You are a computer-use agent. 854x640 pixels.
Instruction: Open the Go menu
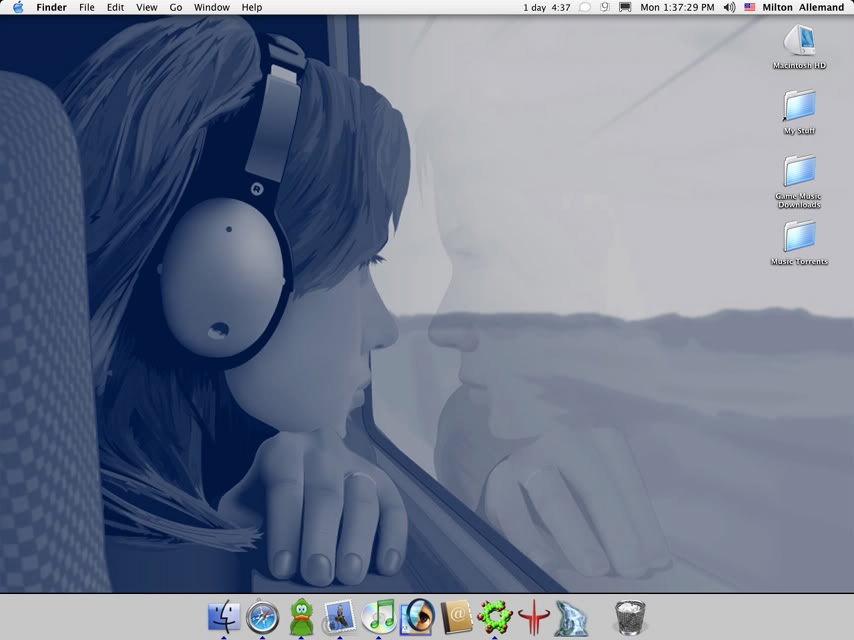(x=175, y=7)
